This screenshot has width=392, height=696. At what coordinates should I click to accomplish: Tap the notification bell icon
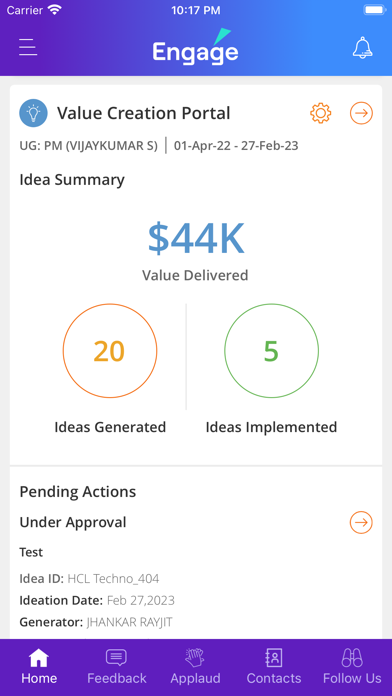click(362, 47)
